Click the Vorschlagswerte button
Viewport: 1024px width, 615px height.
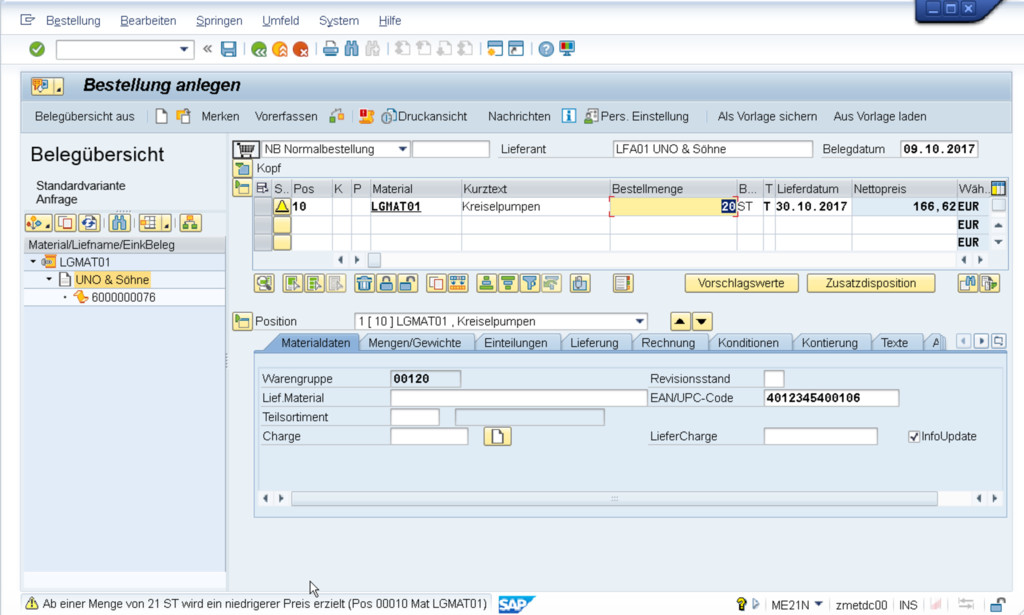click(741, 283)
